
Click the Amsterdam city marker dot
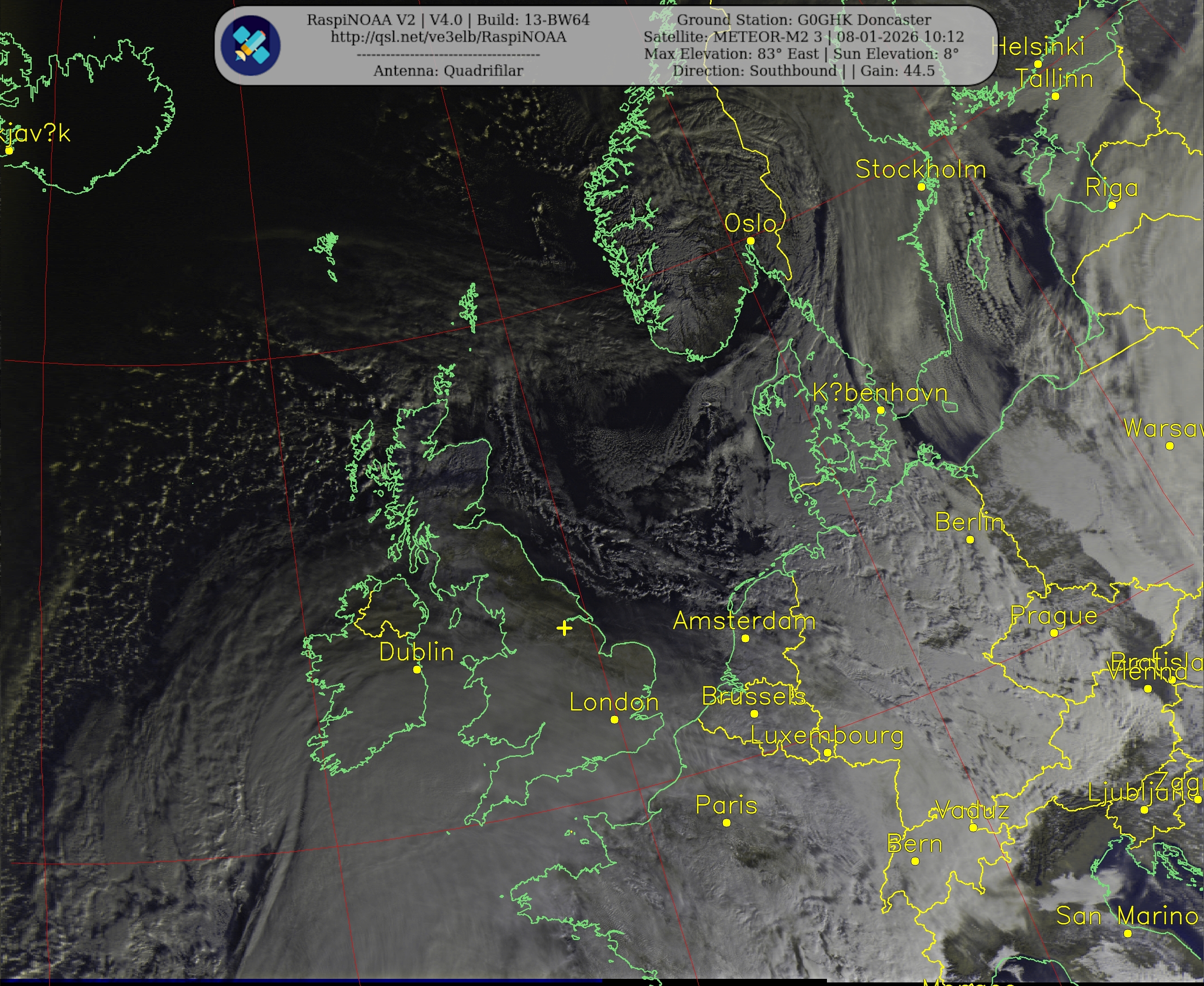[746, 639]
